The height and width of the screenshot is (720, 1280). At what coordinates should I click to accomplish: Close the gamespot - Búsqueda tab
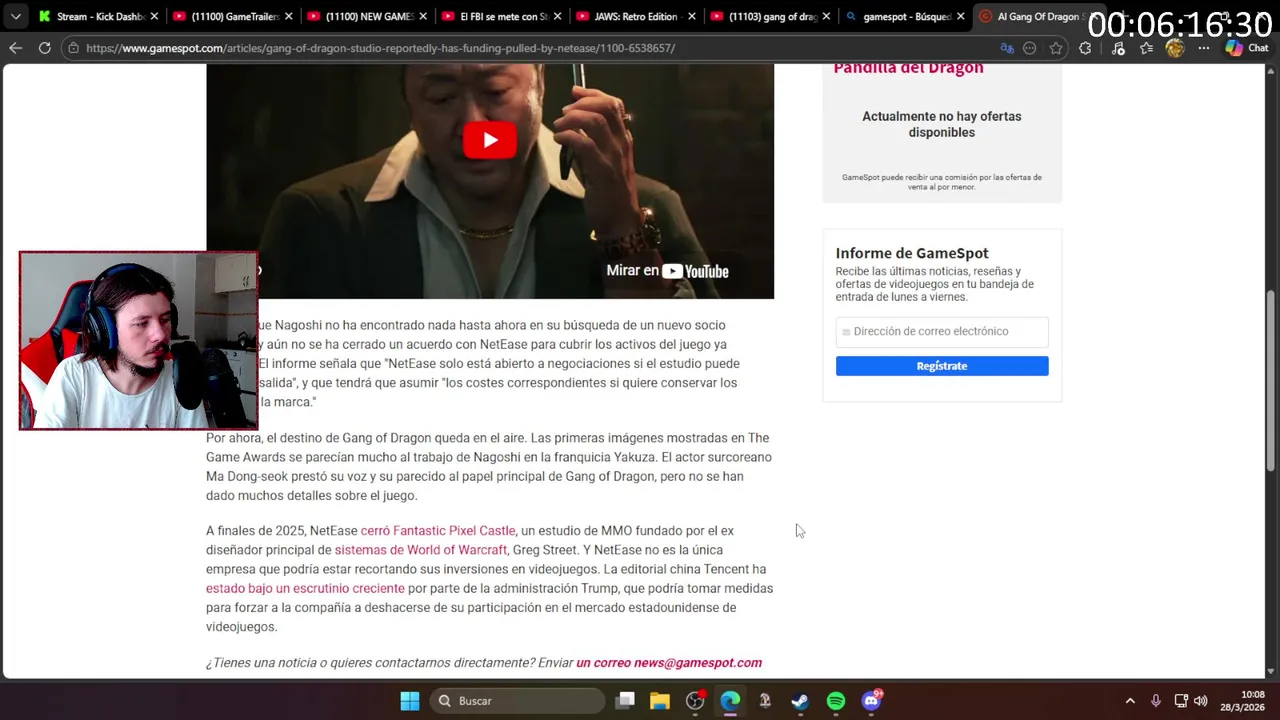(x=960, y=16)
